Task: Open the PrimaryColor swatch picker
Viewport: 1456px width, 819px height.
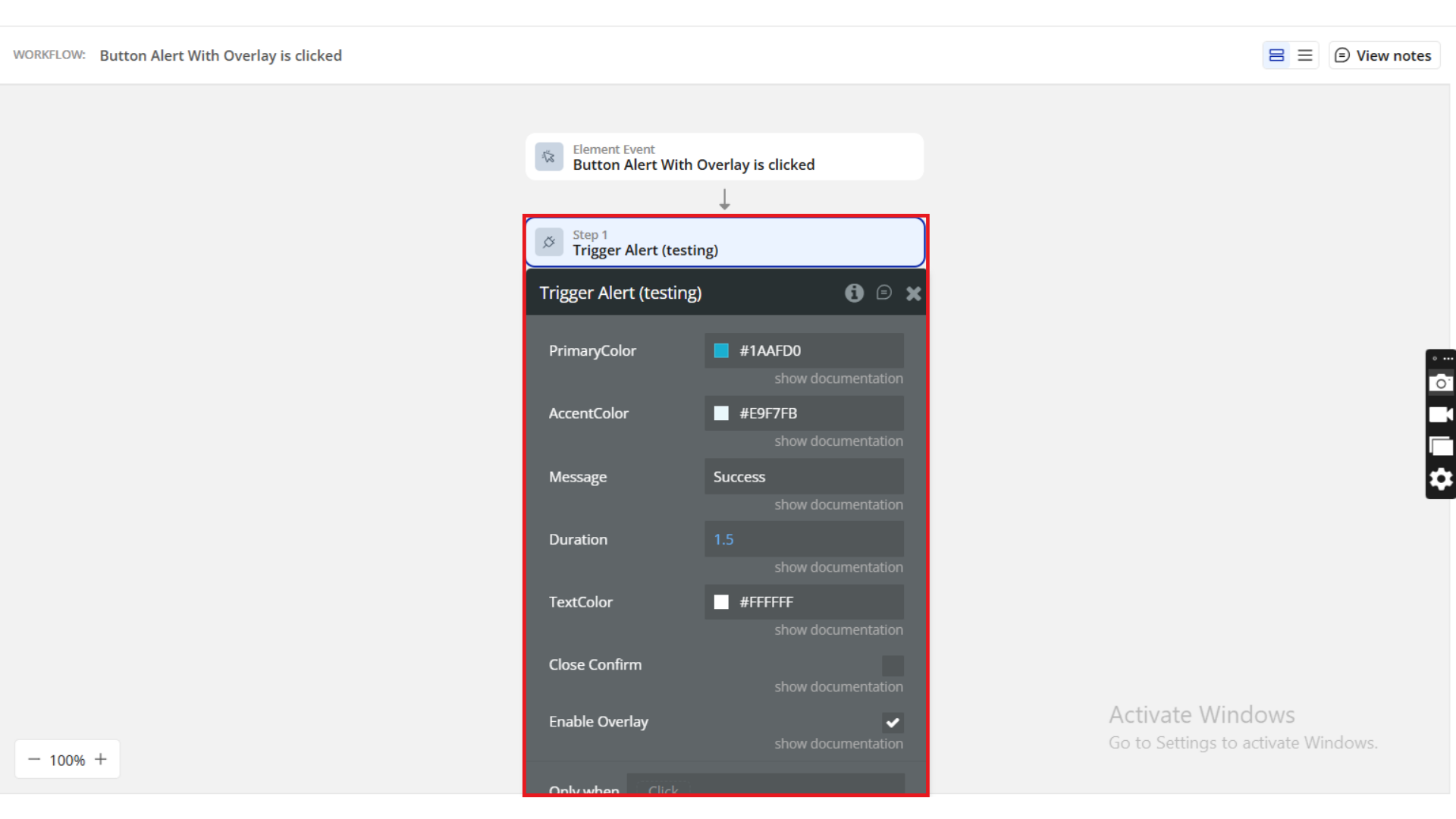Action: coord(721,350)
